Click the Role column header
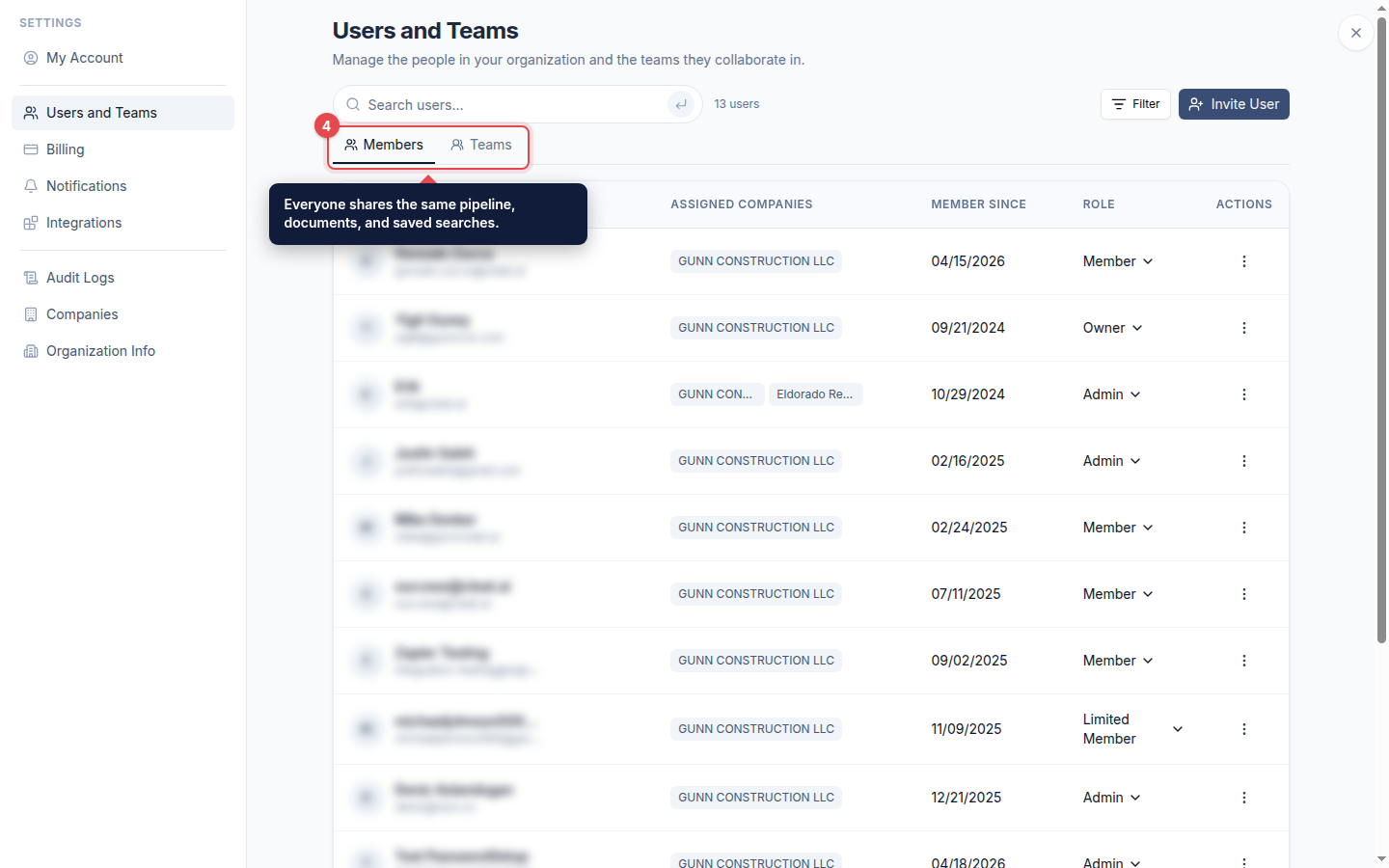The width and height of the screenshot is (1389, 868). [x=1099, y=204]
